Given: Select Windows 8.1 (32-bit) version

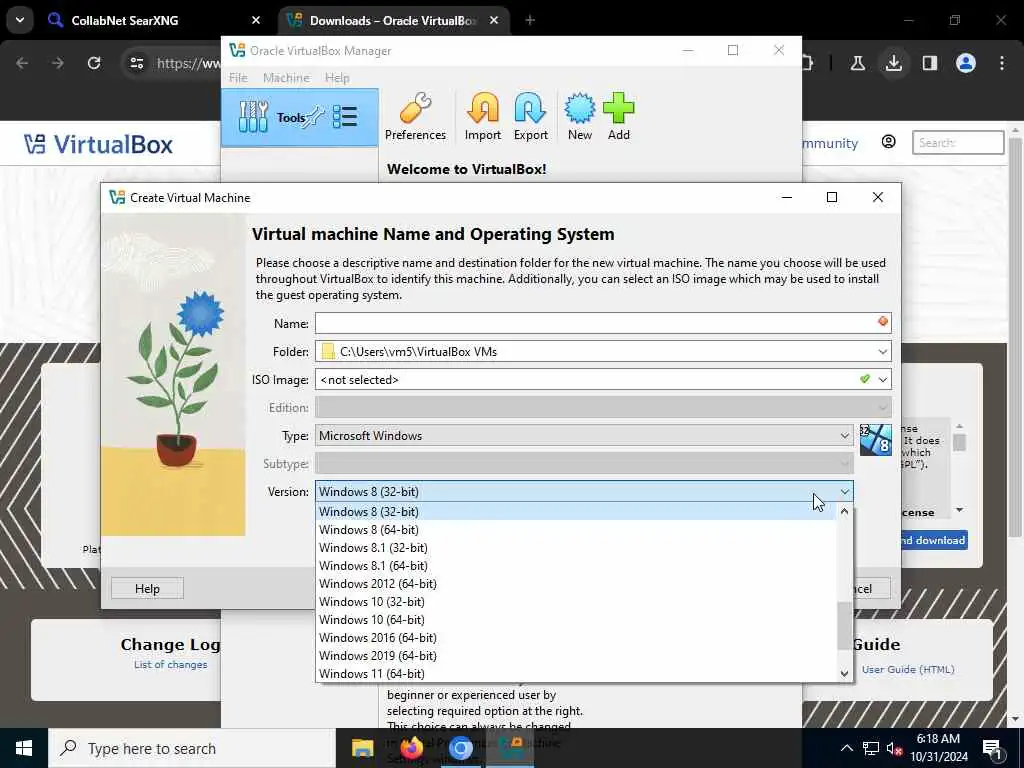Looking at the screenshot, I should coord(576,548).
